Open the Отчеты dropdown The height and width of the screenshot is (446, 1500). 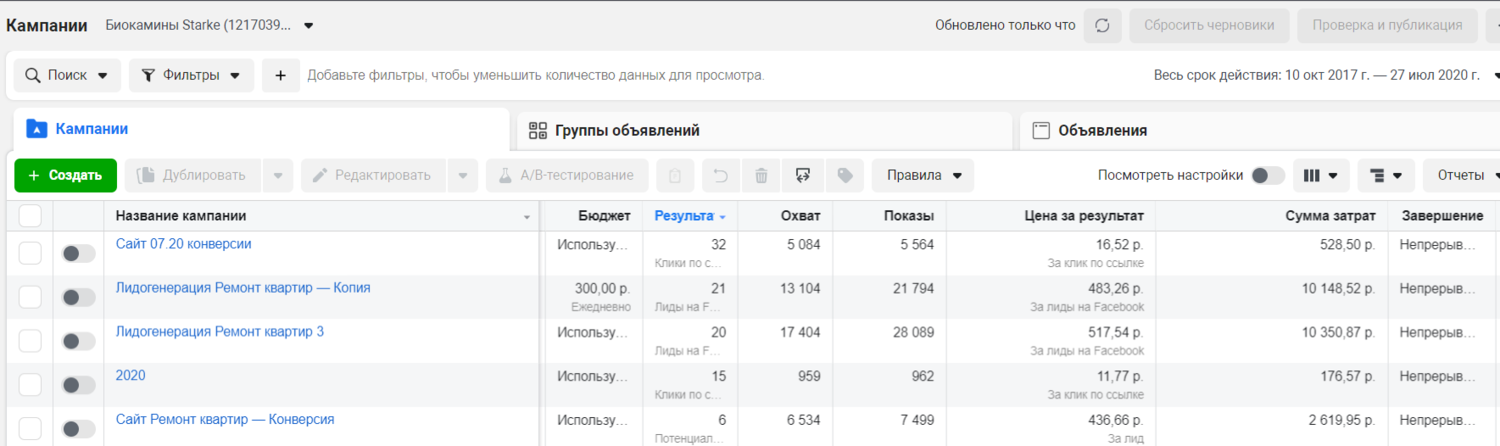[x=1462, y=176]
